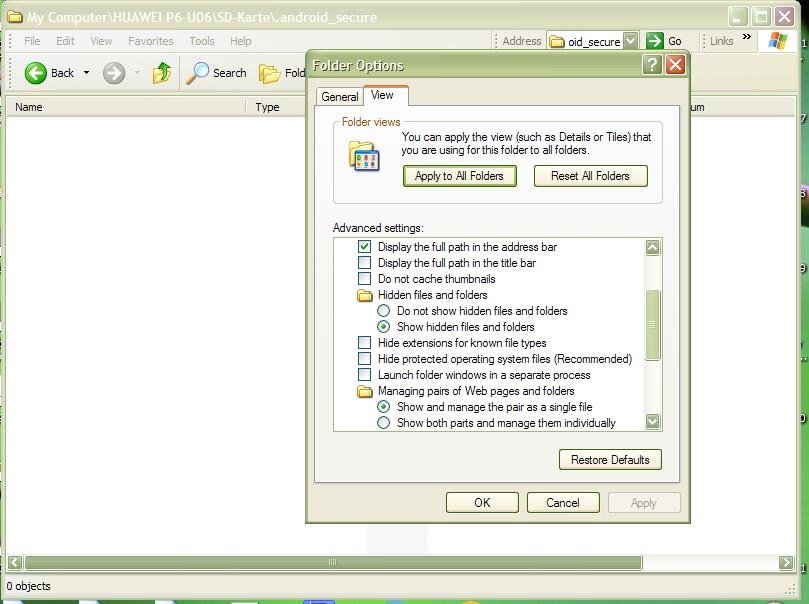Image resolution: width=809 pixels, height=604 pixels.
Task: Click the grey Forward arrow icon
Action: (x=114, y=73)
